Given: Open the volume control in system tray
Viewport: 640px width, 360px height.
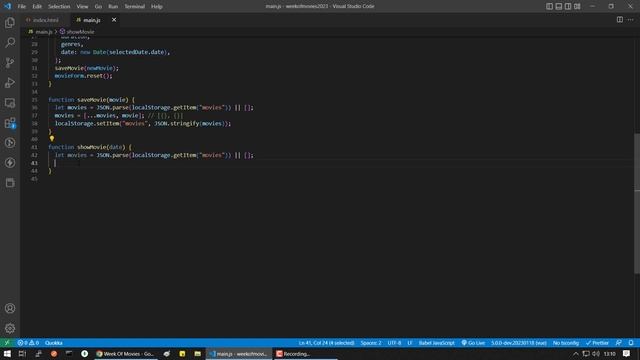Looking at the screenshot, I should [x=596, y=354].
